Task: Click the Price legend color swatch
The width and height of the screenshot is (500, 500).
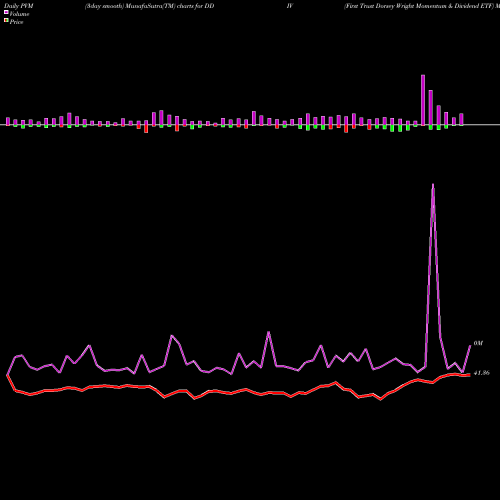Action: [x=6, y=21]
